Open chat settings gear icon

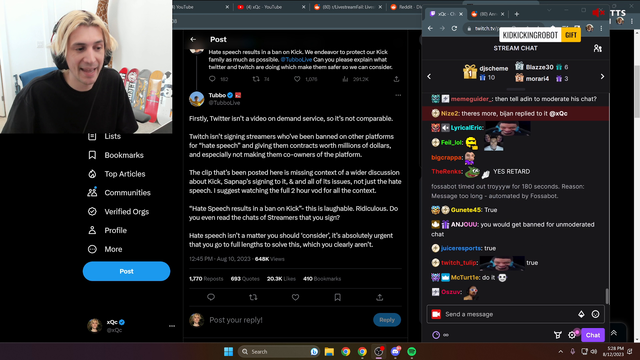572,335
